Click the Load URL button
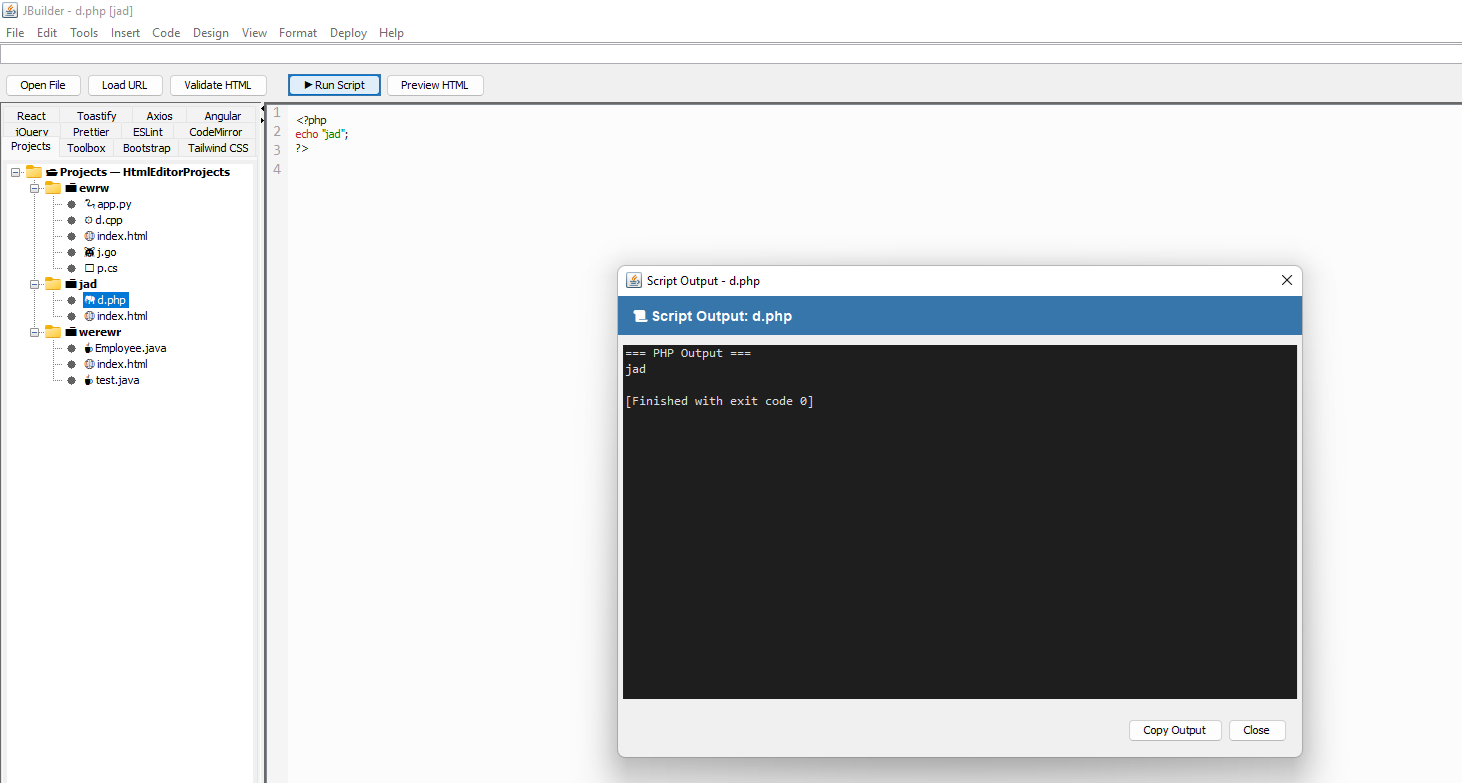Viewport: 1462px width, 783px height. (x=125, y=85)
